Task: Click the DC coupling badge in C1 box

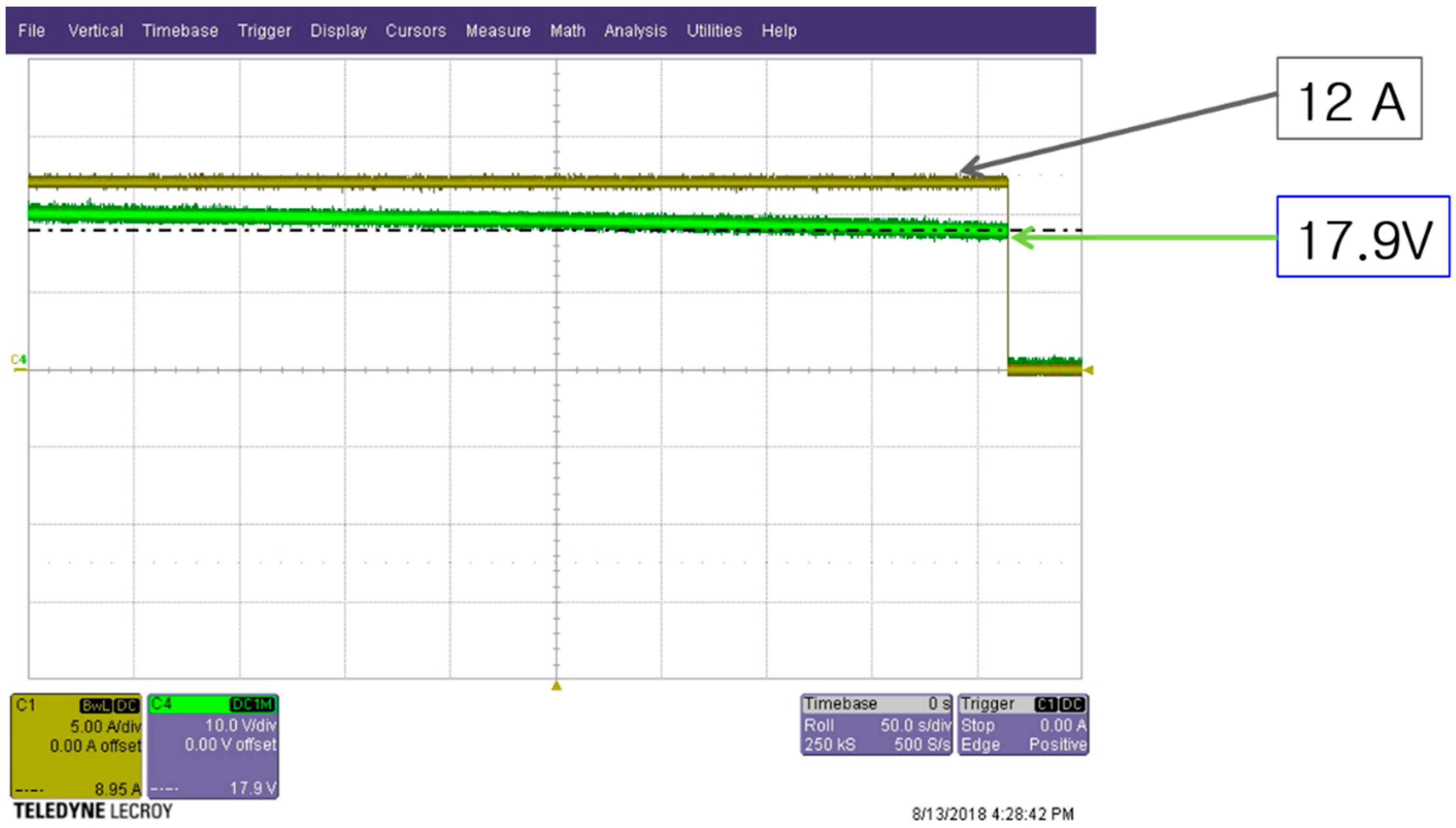Action: [x=127, y=706]
